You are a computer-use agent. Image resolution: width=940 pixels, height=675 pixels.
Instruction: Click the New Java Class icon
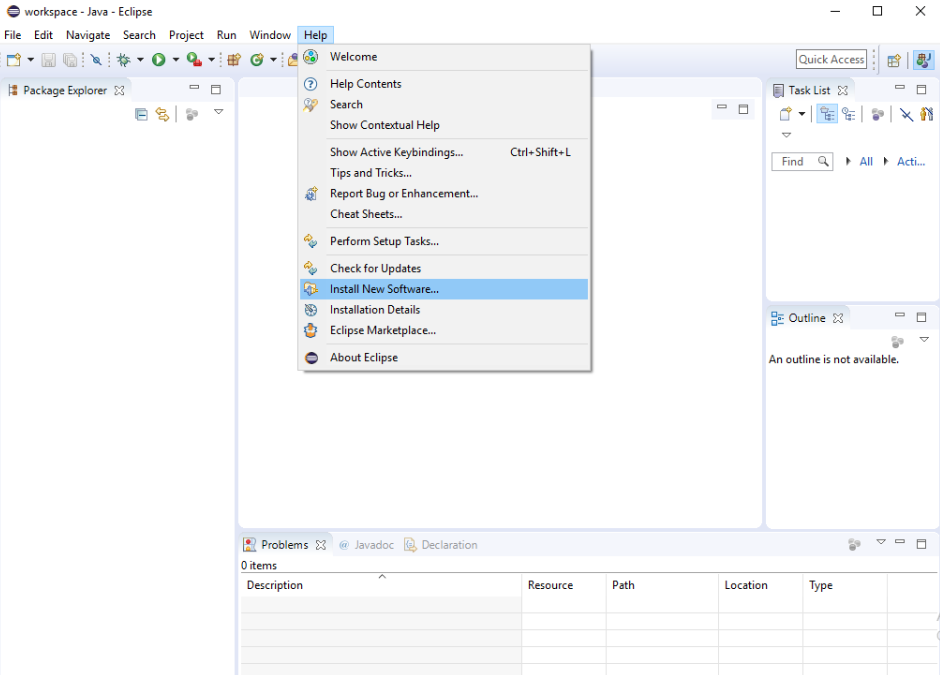[x=257, y=59]
